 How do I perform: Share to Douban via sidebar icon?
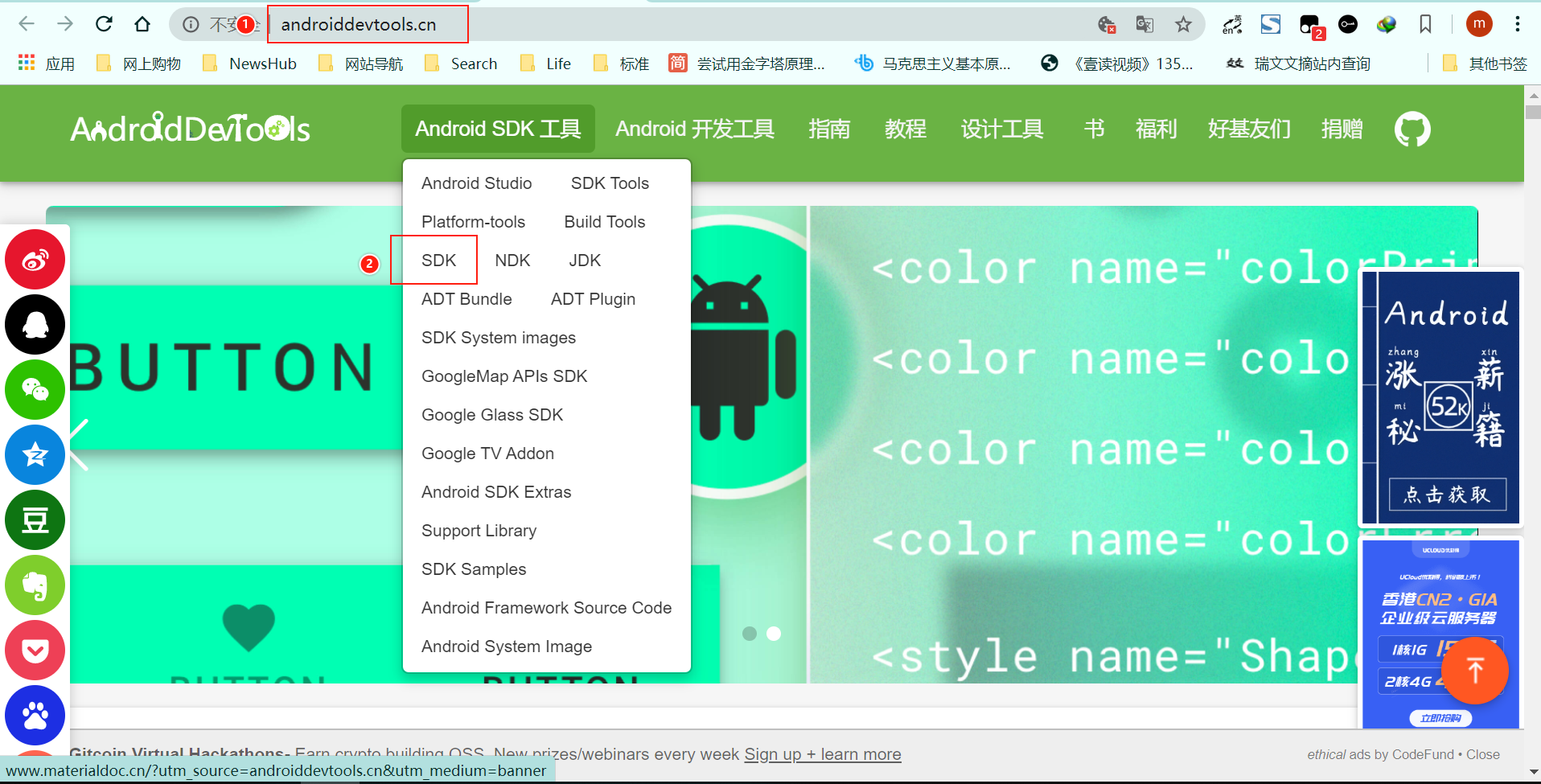click(x=35, y=519)
